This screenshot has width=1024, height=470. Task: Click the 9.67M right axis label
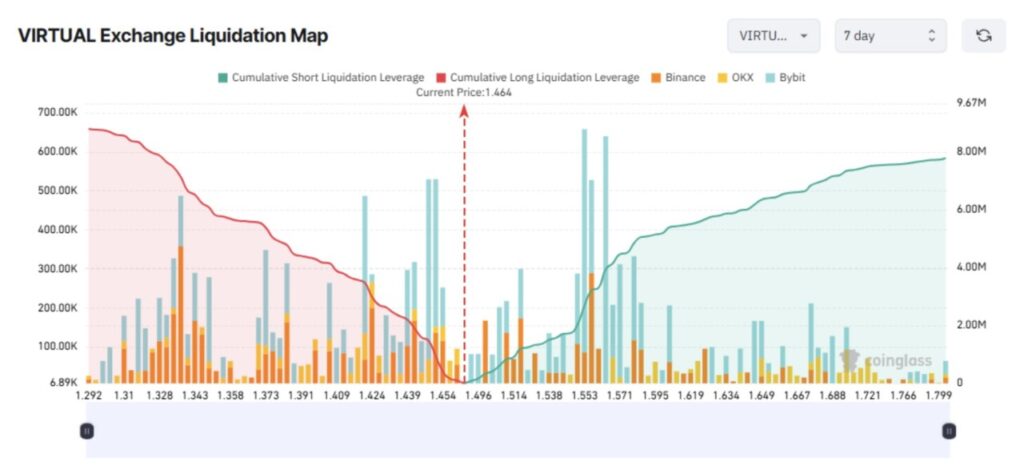972,104
